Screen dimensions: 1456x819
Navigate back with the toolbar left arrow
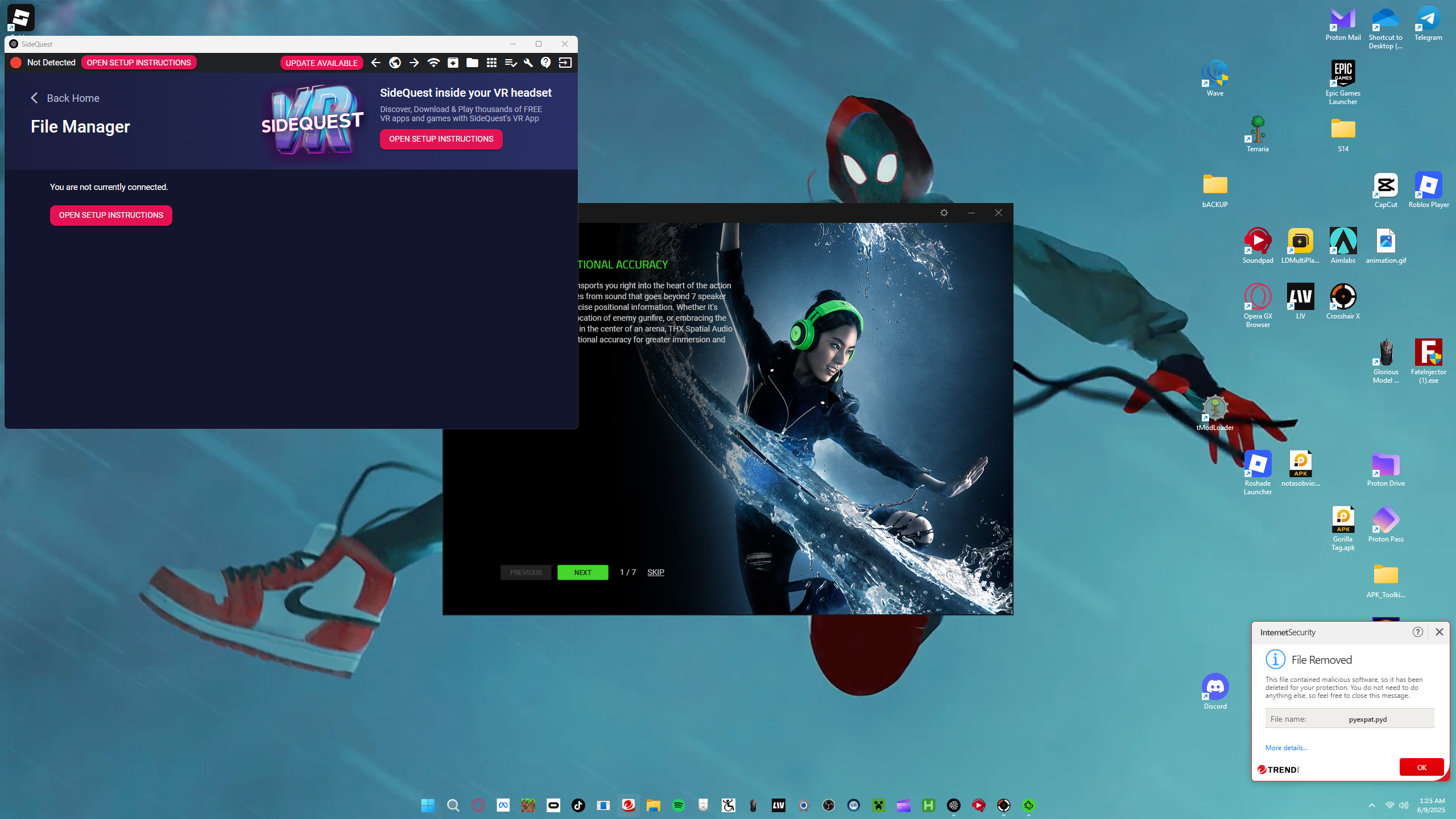point(375,63)
